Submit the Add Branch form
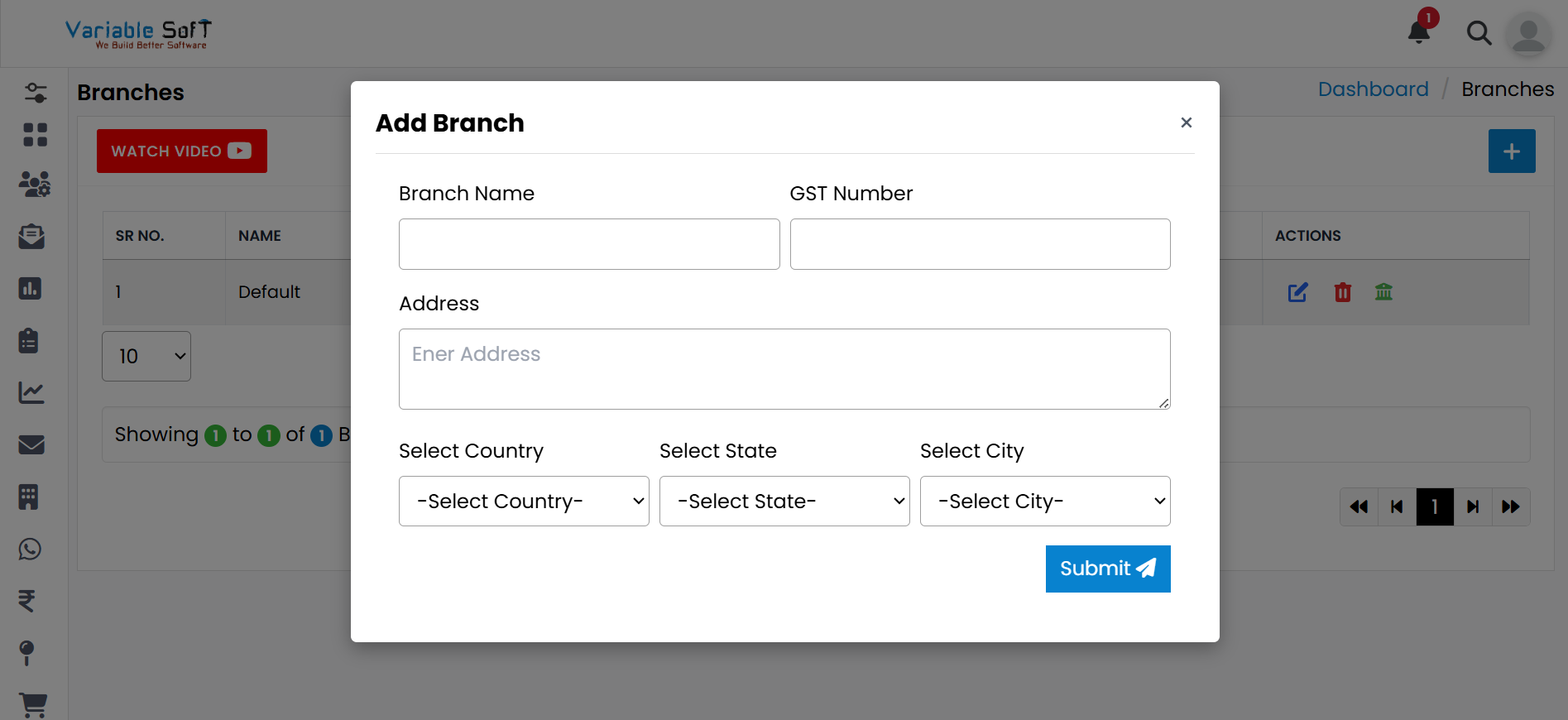The width and height of the screenshot is (1568, 720). point(1108,569)
